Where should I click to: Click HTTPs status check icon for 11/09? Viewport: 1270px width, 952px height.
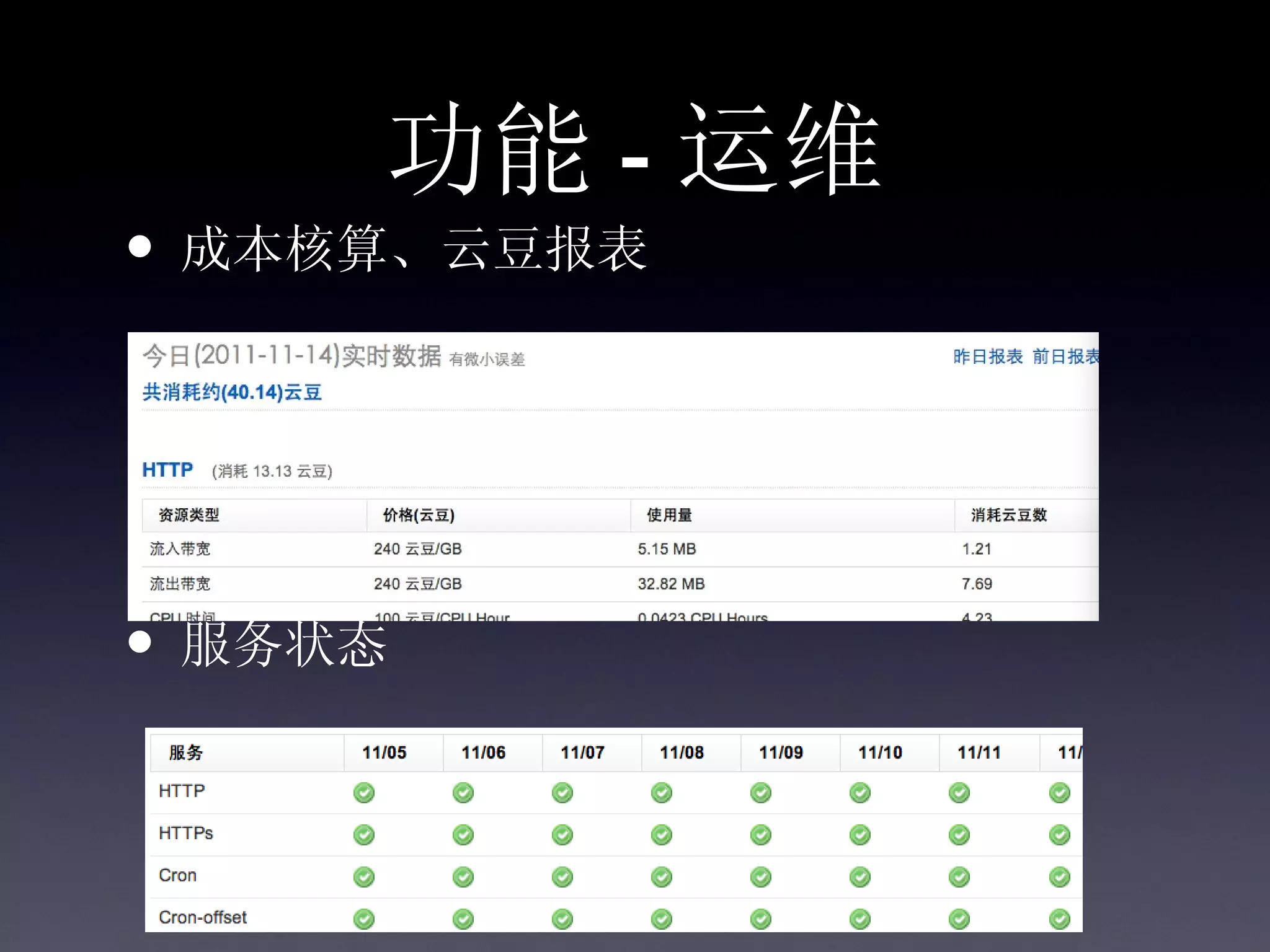point(761,835)
